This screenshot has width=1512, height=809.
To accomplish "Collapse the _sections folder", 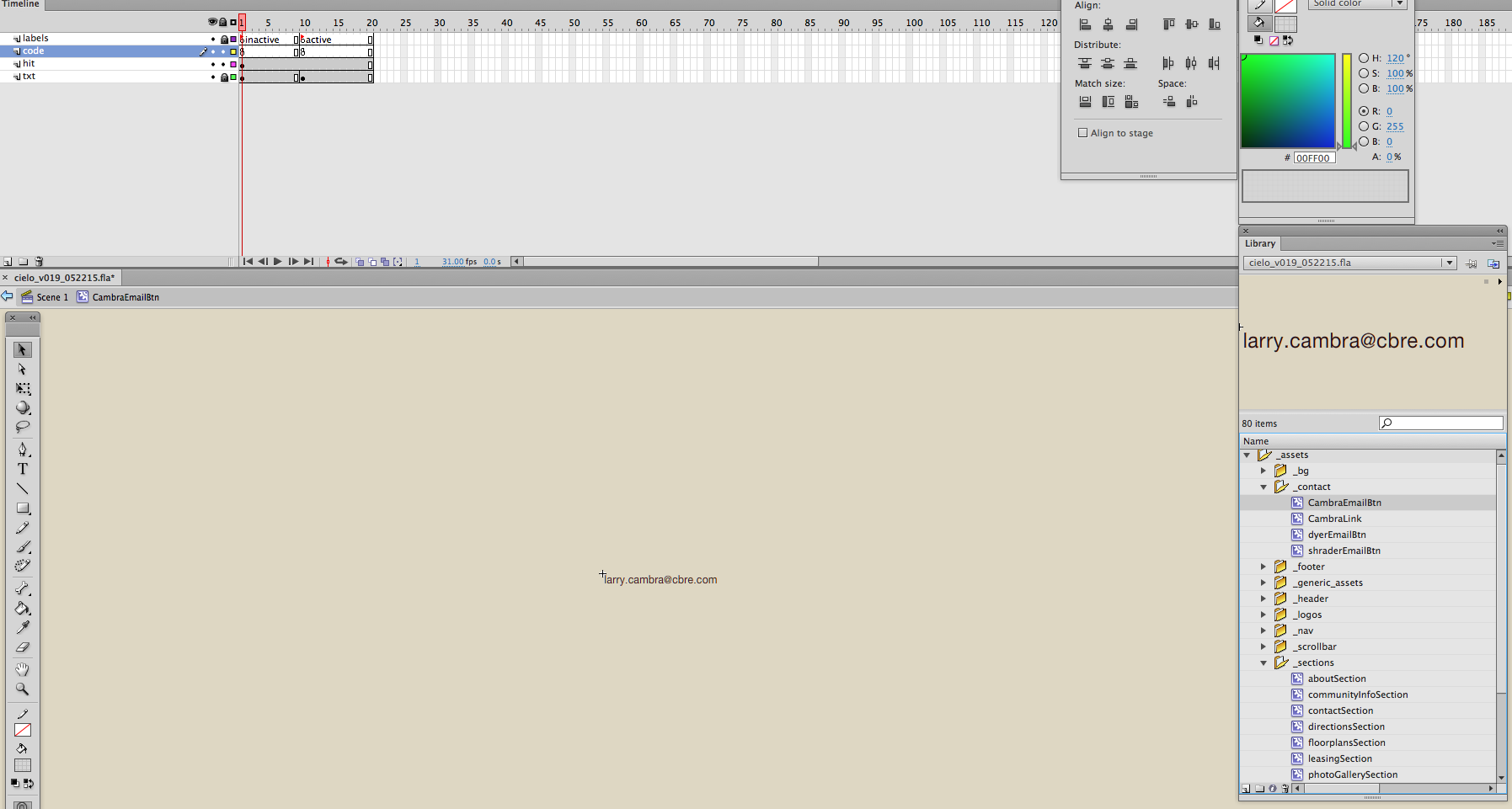I will (1264, 663).
